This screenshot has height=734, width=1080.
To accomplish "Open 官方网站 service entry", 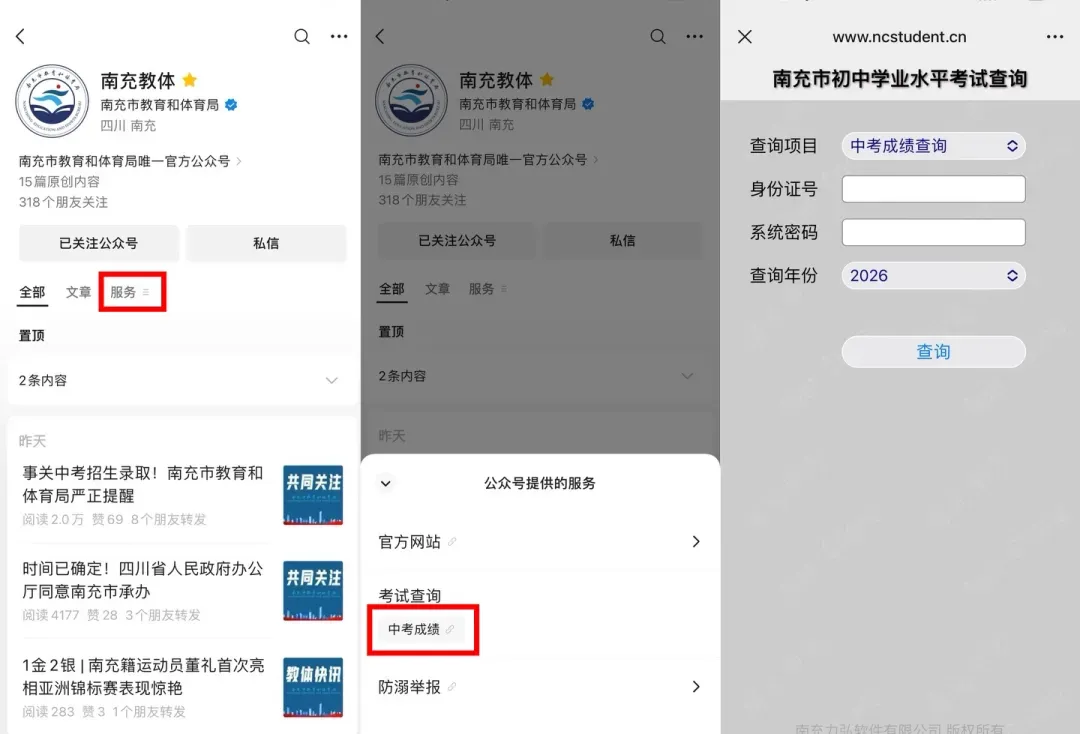I will point(540,542).
